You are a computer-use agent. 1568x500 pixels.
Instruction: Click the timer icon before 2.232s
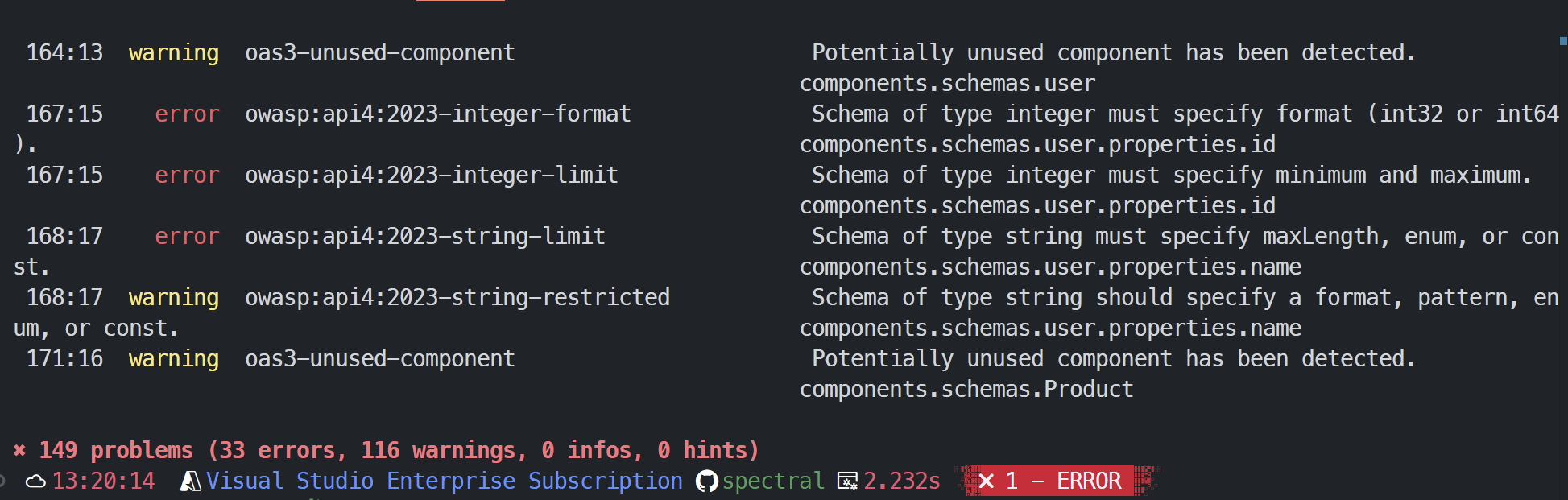(847, 481)
